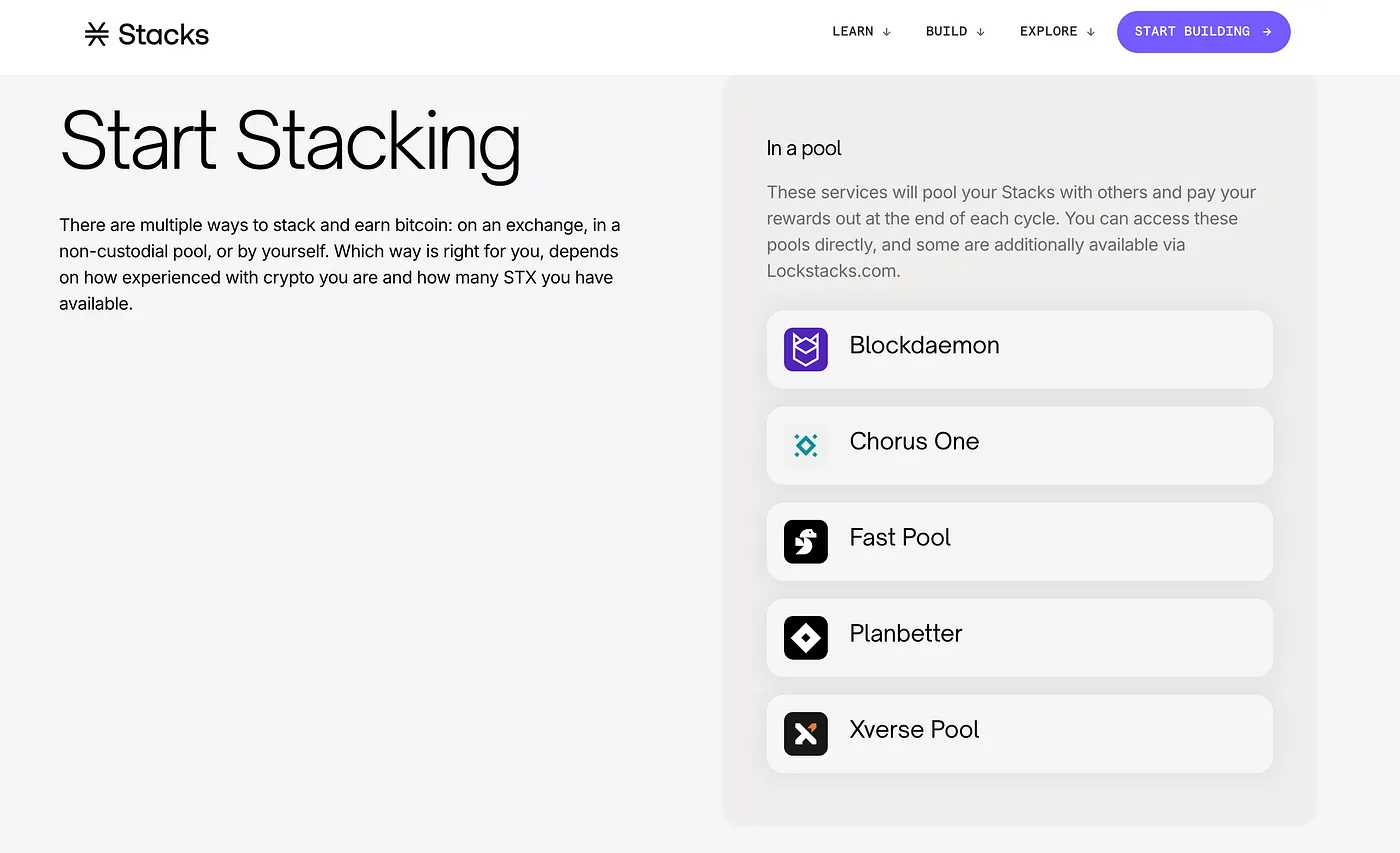
Task: Click the arrow icon inside START BUILDING
Action: tap(1265, 31)
